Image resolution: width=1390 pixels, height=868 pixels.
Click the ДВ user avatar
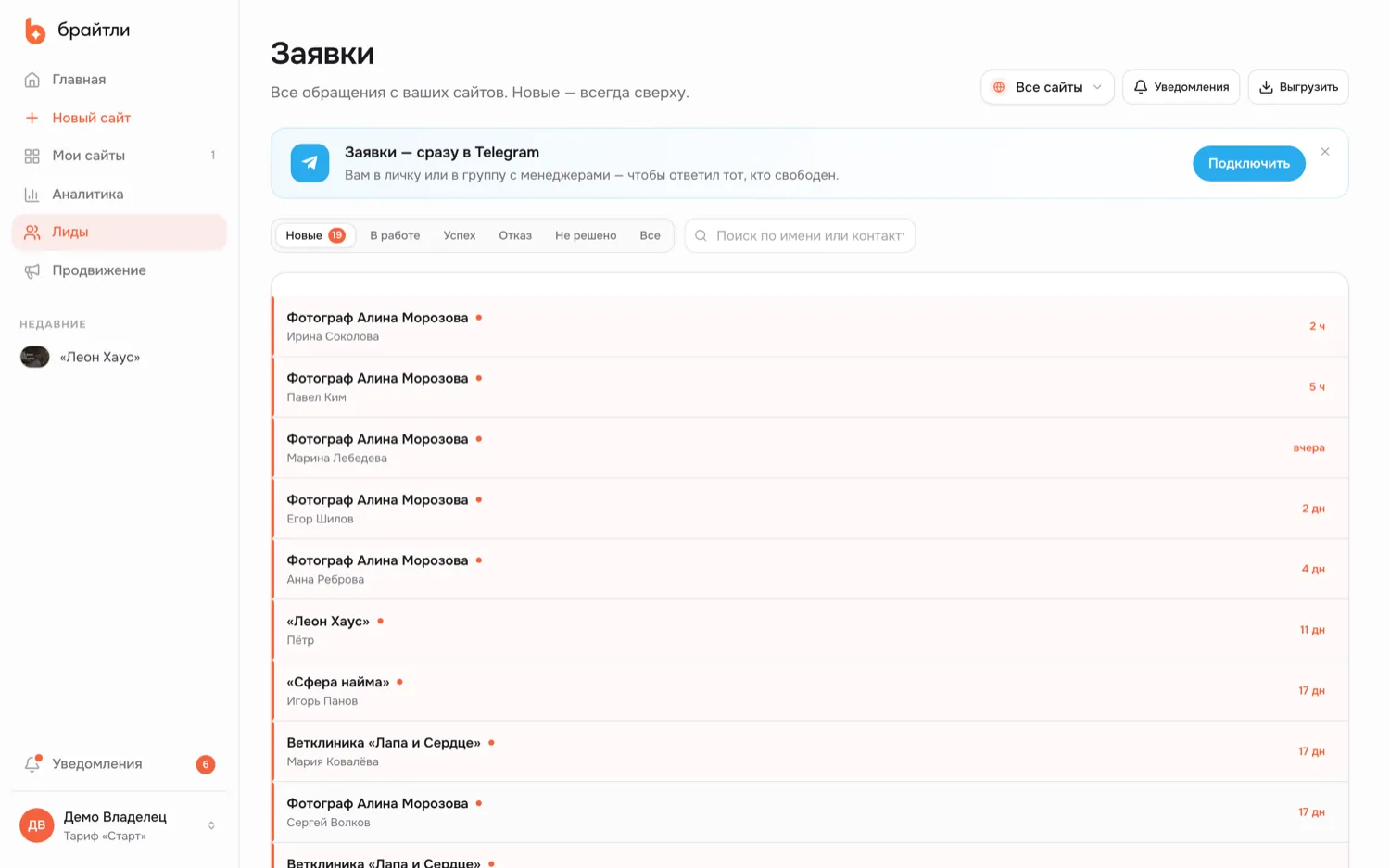tap(37, 825)
